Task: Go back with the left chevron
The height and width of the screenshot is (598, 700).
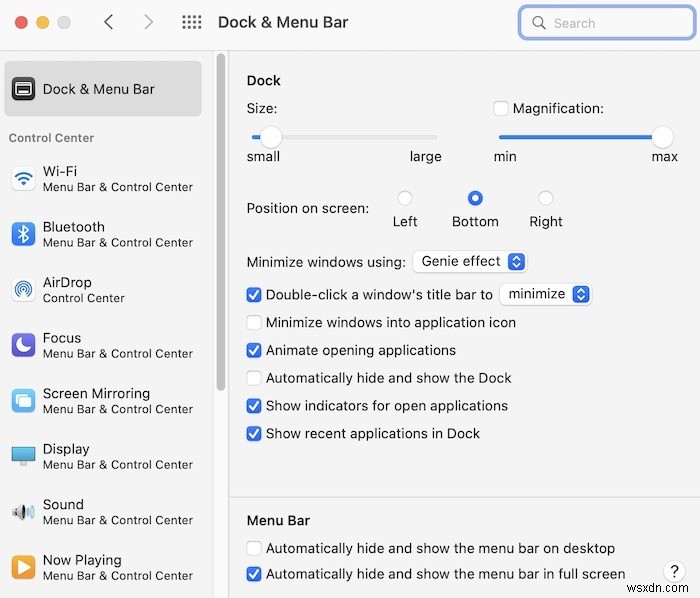Action: [109, 22]
